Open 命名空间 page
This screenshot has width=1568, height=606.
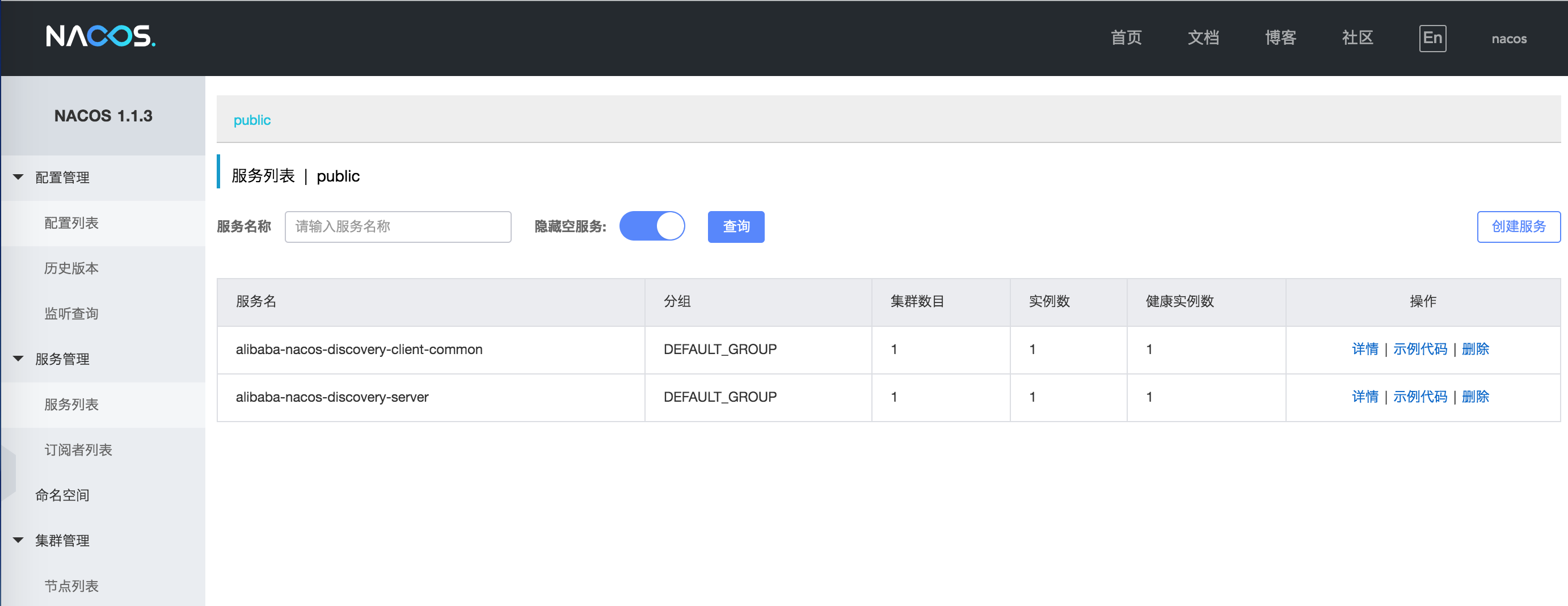62,495
